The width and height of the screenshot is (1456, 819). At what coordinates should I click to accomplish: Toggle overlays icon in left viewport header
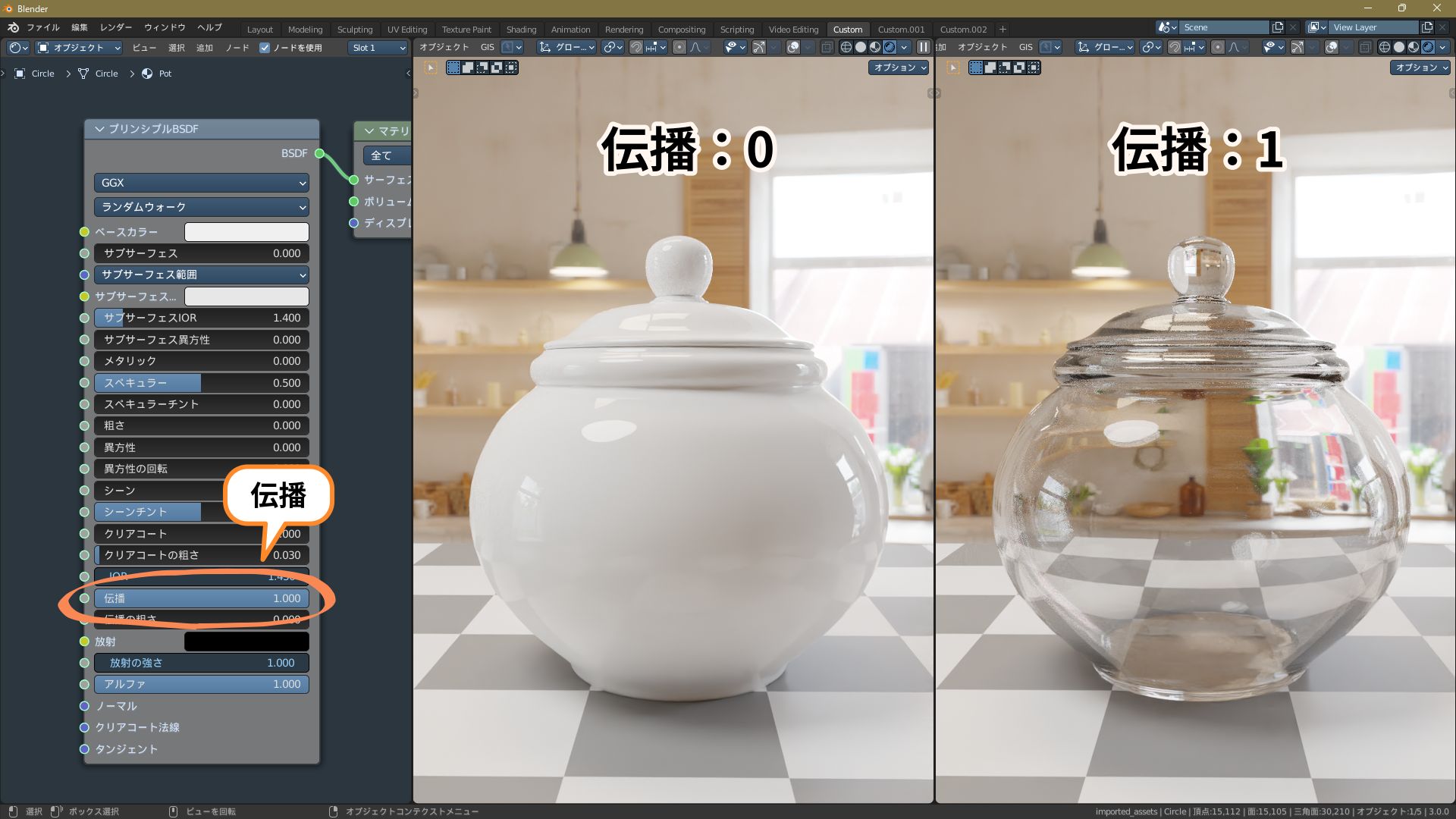point(793,47)
